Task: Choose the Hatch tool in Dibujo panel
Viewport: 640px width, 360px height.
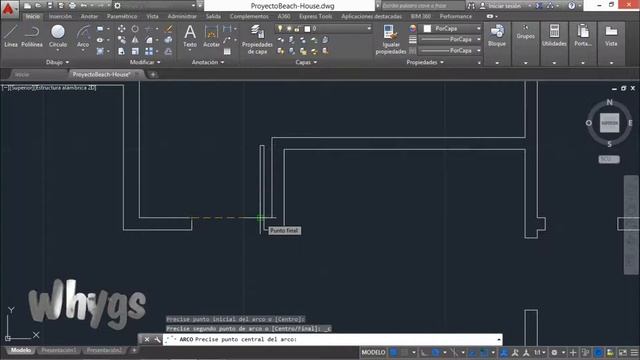Action: pos(100,51)
